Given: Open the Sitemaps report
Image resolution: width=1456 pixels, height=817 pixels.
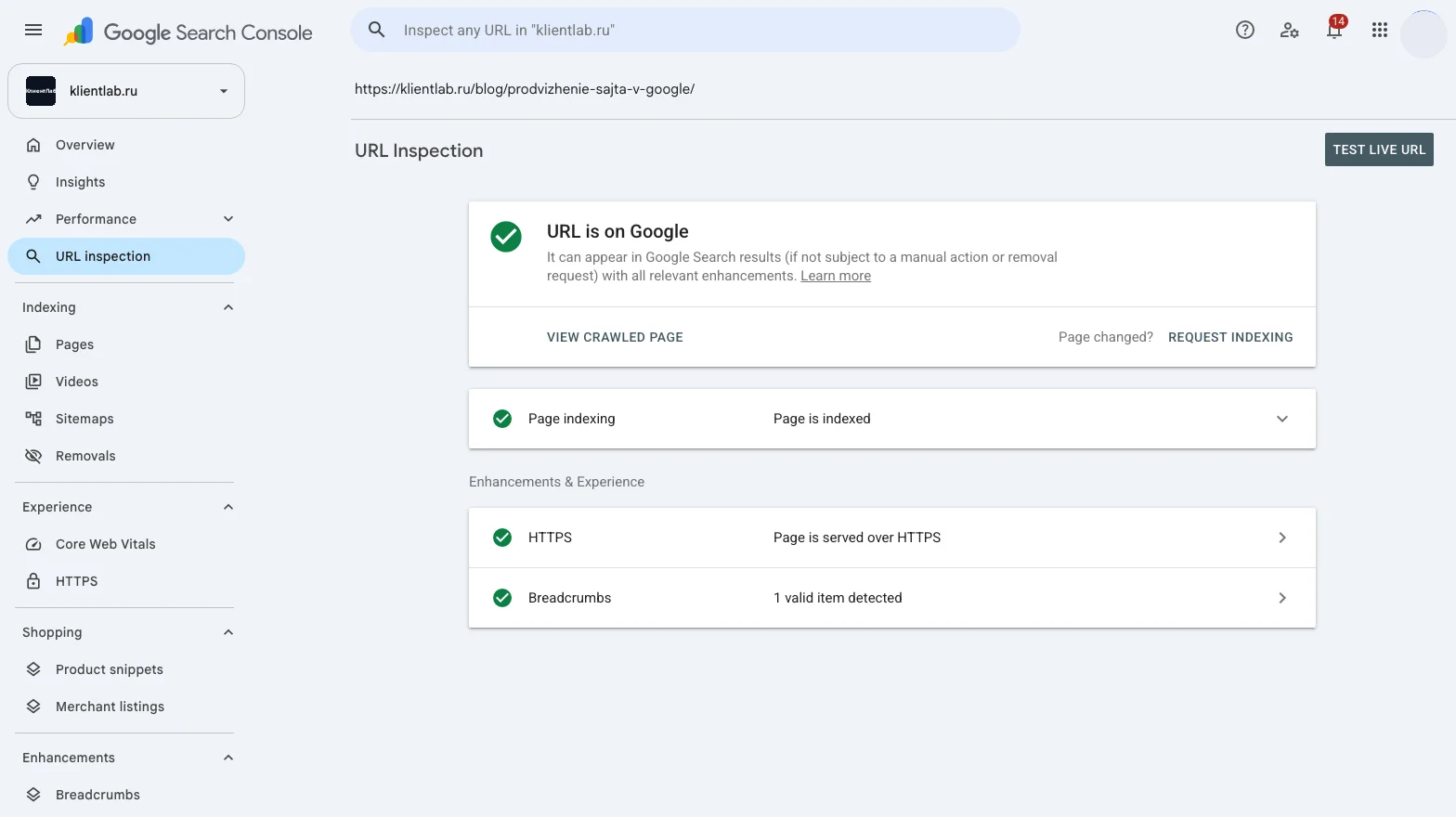Looking at the screenshot, I should tap(126, 419).
